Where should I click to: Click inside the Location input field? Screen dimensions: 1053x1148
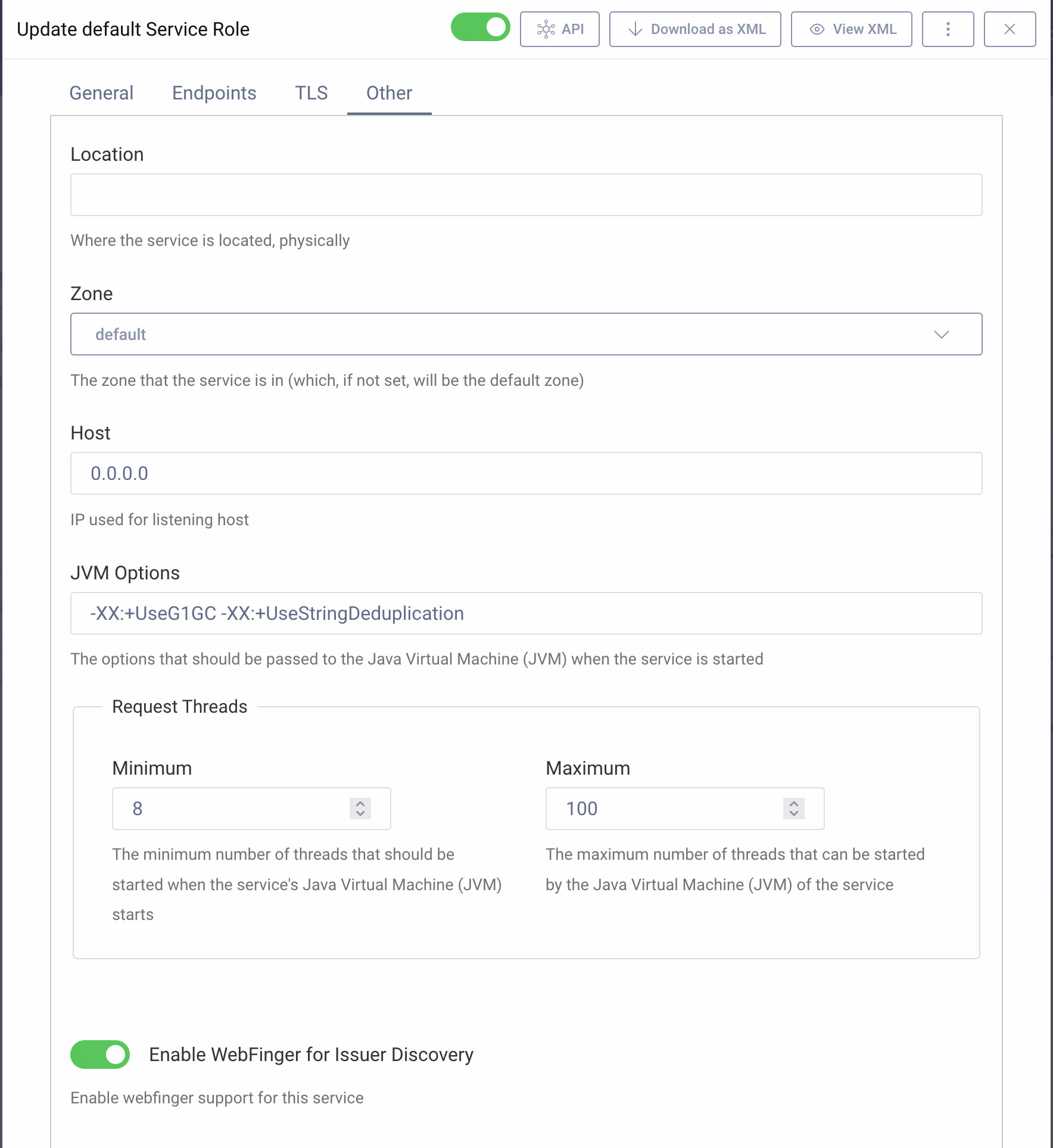point(526,195)
